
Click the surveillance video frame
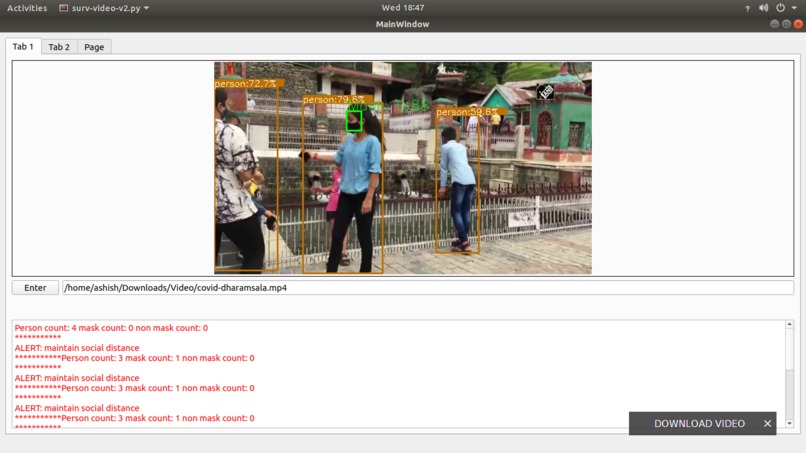(x=402, y=168)
